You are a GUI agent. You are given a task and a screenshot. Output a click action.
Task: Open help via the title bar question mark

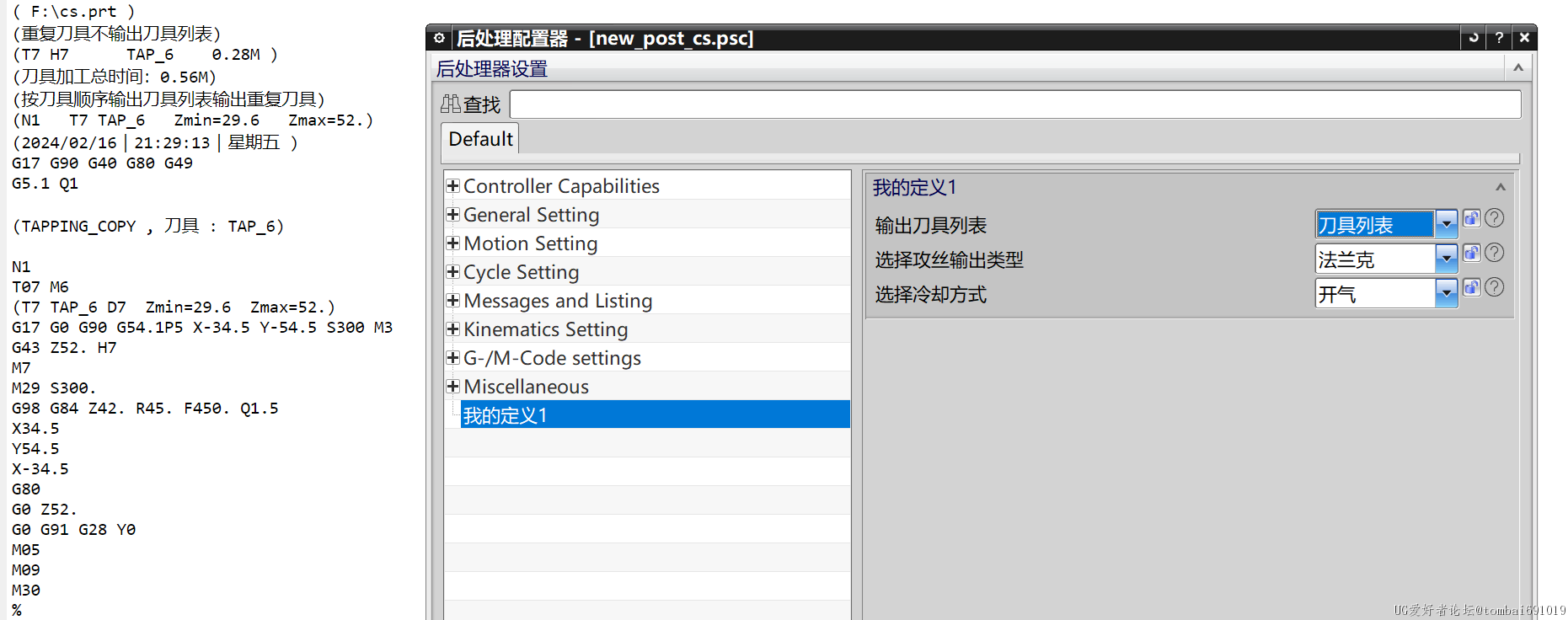1499,38
